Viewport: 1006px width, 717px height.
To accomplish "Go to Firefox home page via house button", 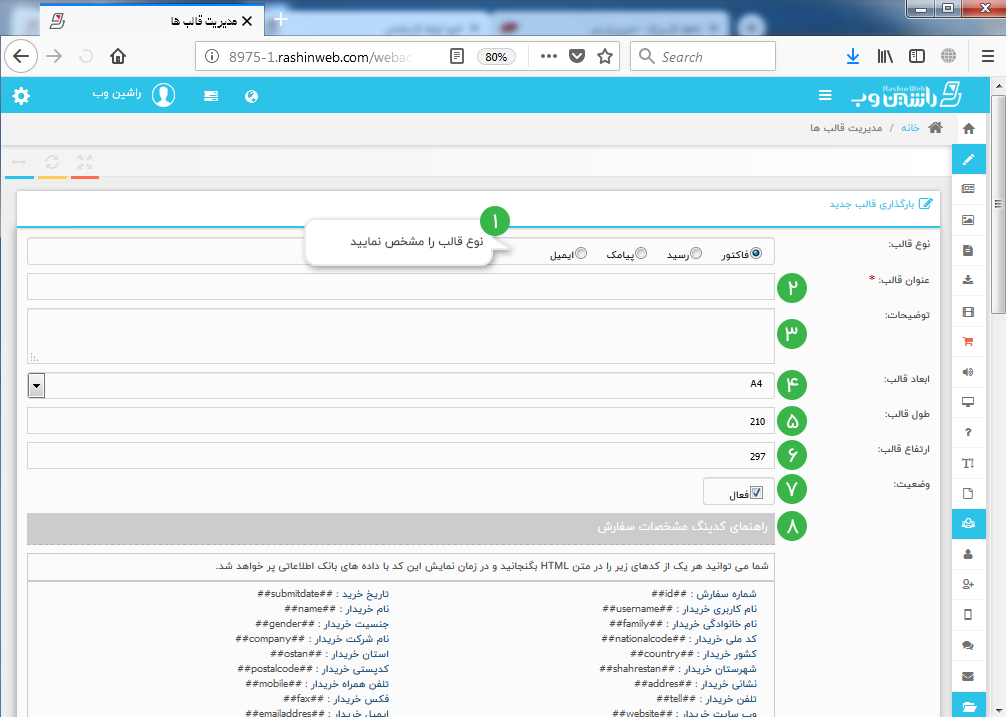I will [x=117, y=56].
